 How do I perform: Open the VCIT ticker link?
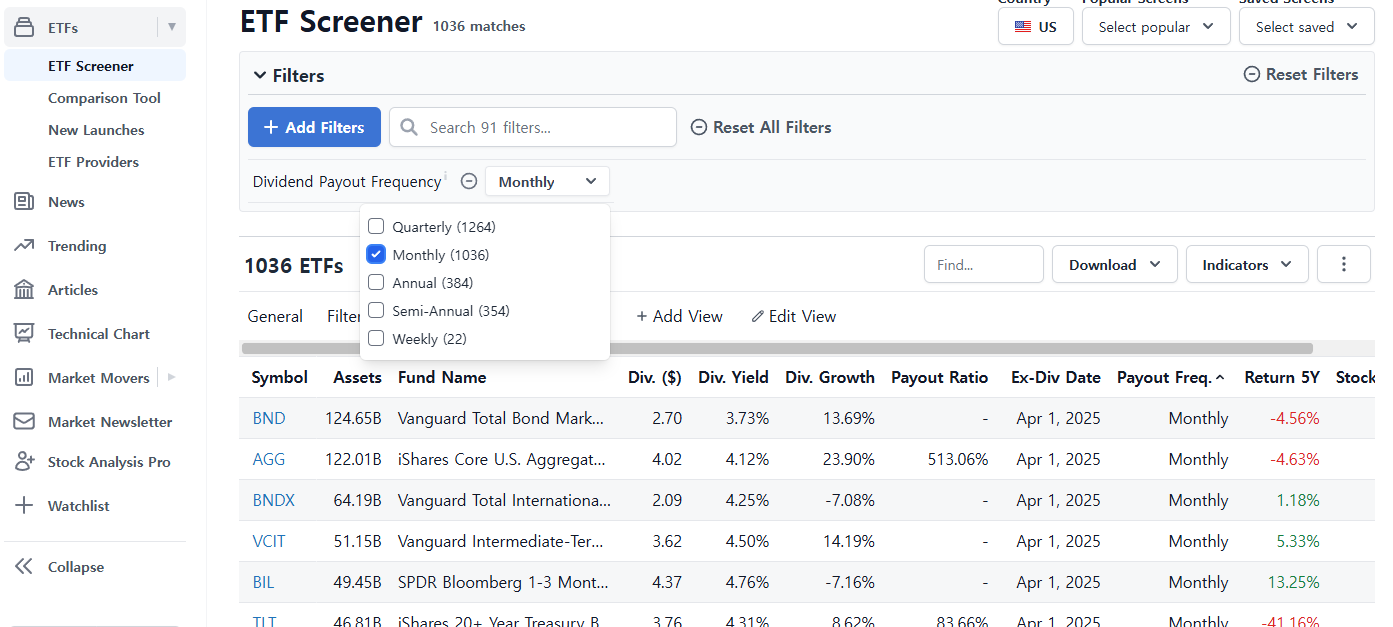click(269, 541)
